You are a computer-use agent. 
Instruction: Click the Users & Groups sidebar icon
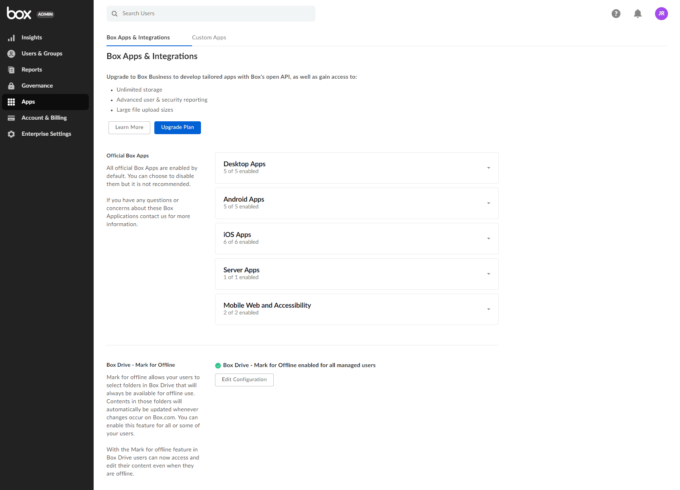click(11, 53)
